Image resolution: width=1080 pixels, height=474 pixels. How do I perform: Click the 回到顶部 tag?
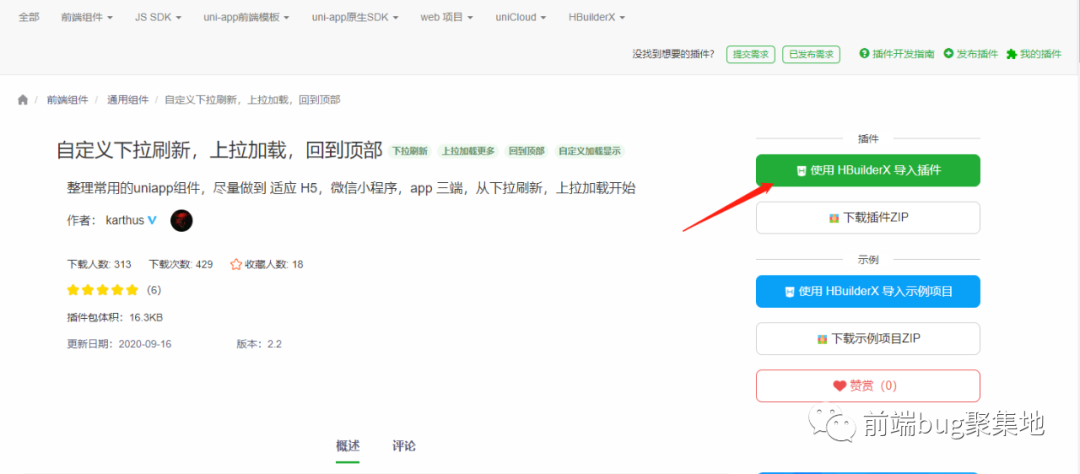point(527,151)
